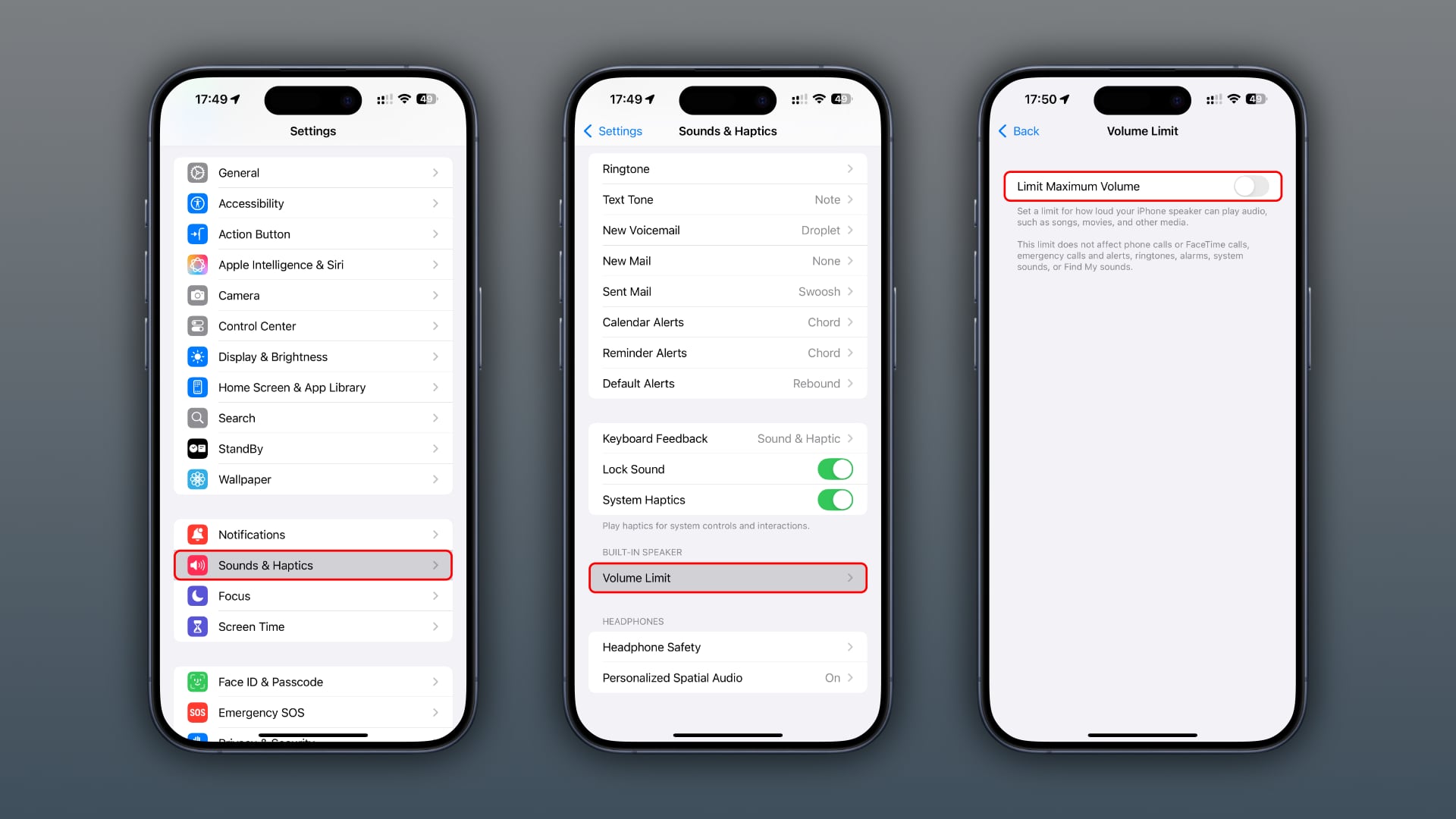Open Apple Intelligence & Siri settings
Image resolution: width=1456 pixels, height=819 pixels.
coord(313,264)
